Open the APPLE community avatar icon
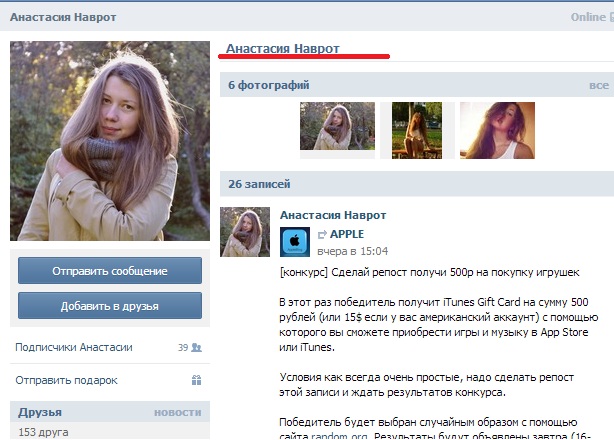The height and width of the screenshot is (440, 614). coord(295,242)
